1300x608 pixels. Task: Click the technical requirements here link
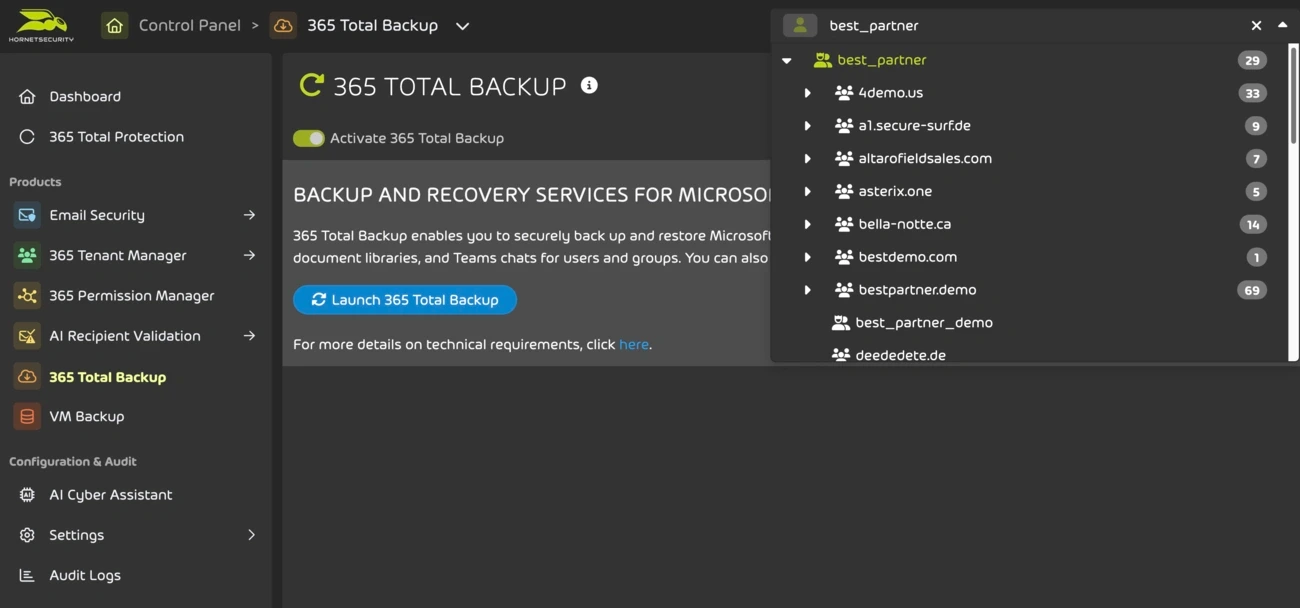click(634, 343)
